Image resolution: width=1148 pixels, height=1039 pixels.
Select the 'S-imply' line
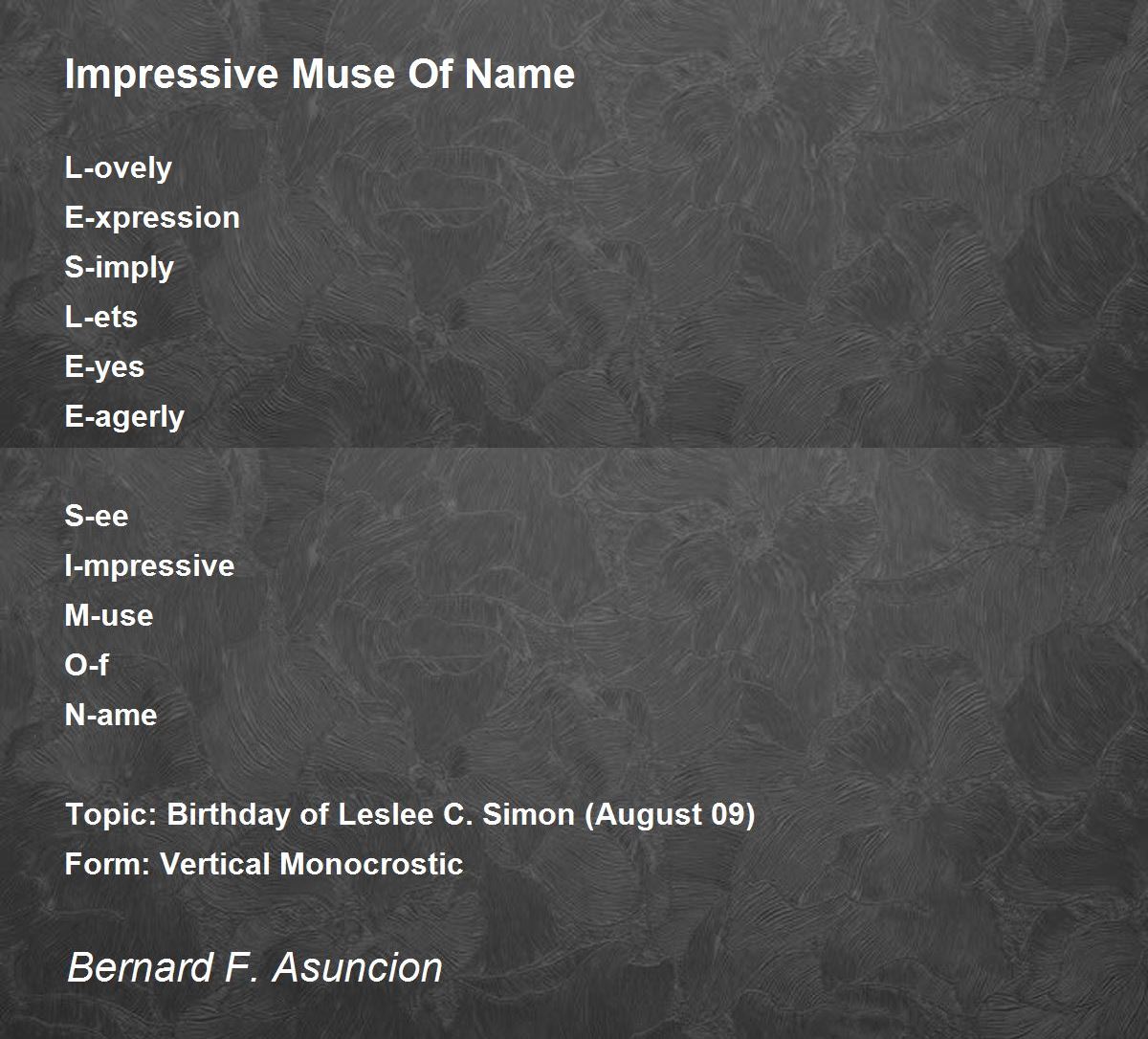click(x=120, y=268)
